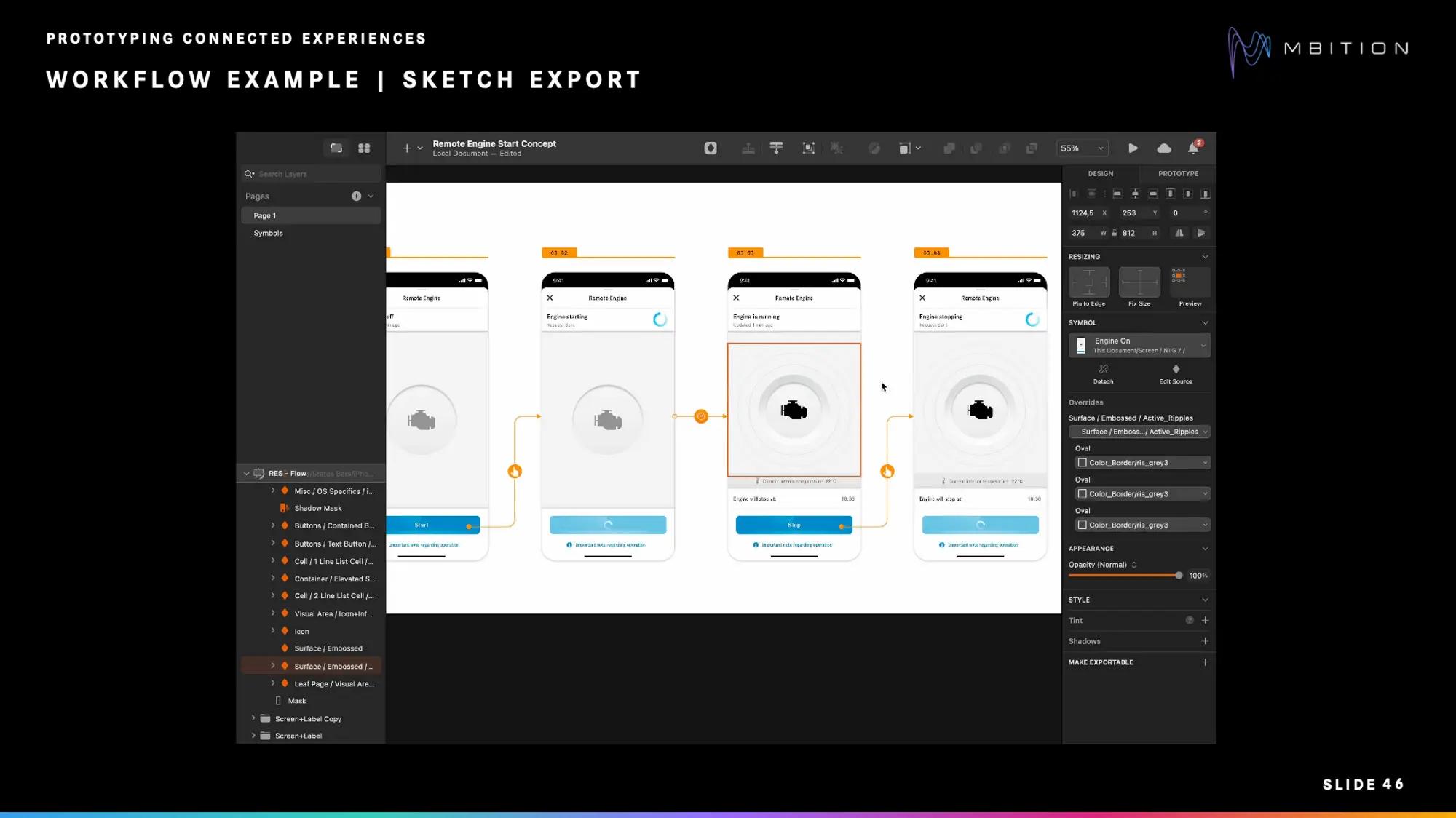The height and width of the screenshot is (818, 1456).
Task: Open the Active_Ripples override dropdown
Action: pos(1139,432)
